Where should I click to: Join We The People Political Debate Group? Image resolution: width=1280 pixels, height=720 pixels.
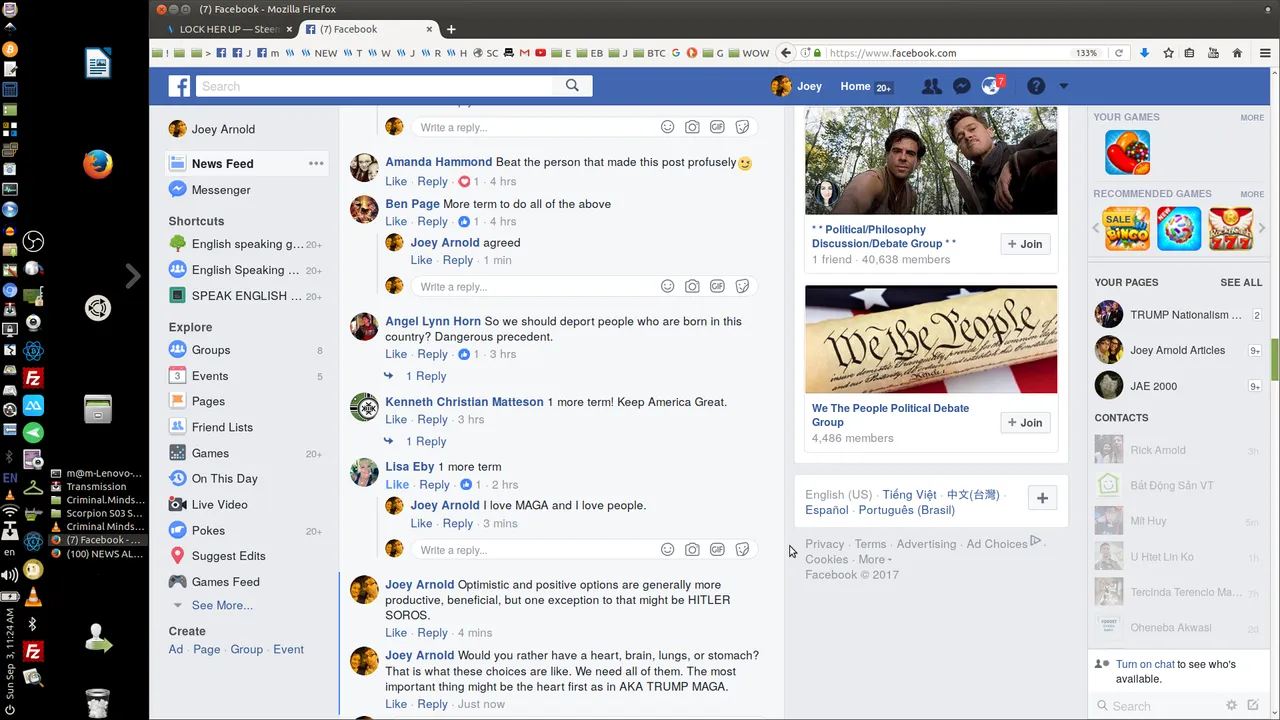click(1025, 423)
